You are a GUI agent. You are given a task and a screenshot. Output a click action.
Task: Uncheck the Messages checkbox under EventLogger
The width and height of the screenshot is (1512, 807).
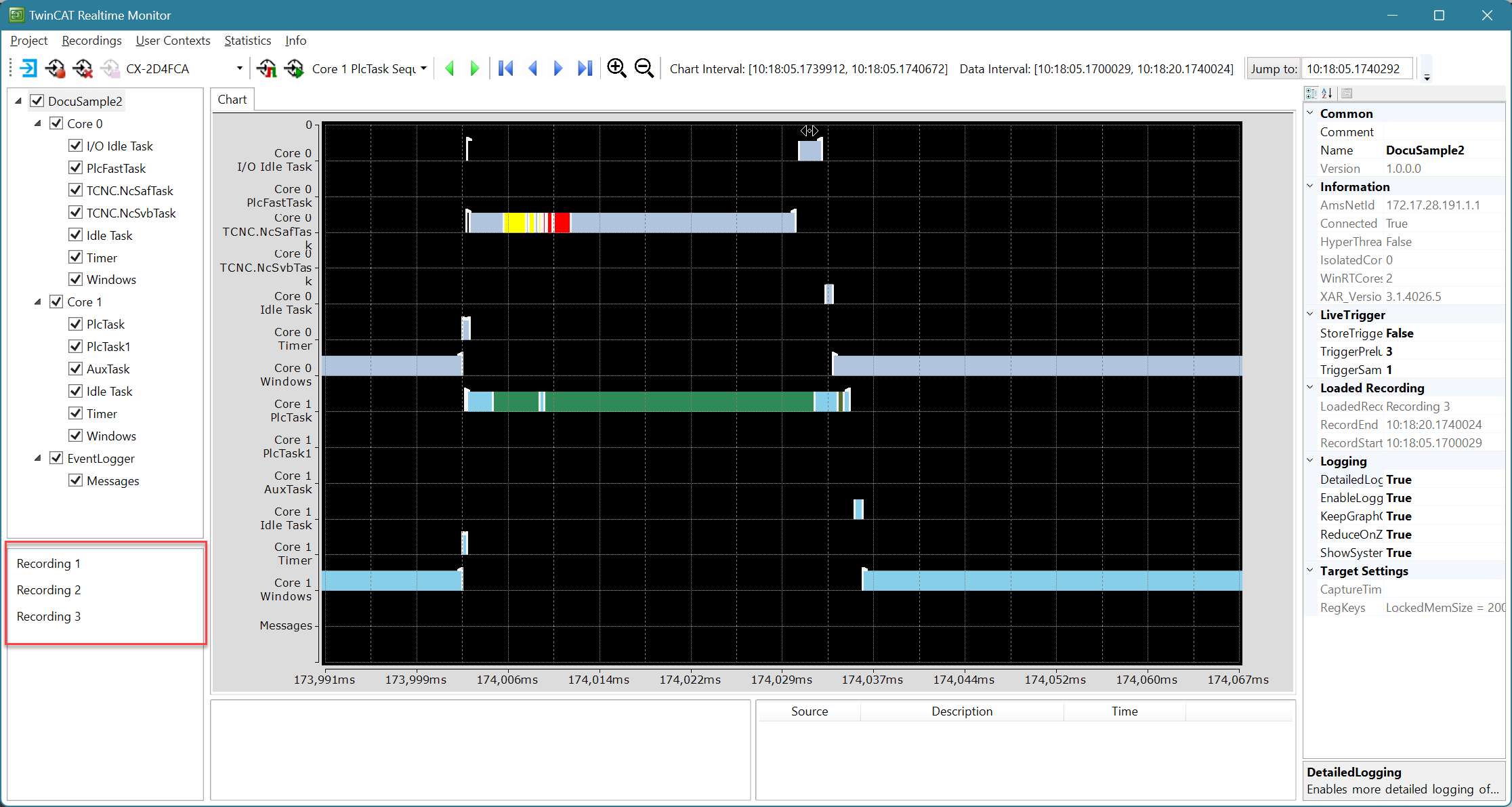tap(76, 480)
